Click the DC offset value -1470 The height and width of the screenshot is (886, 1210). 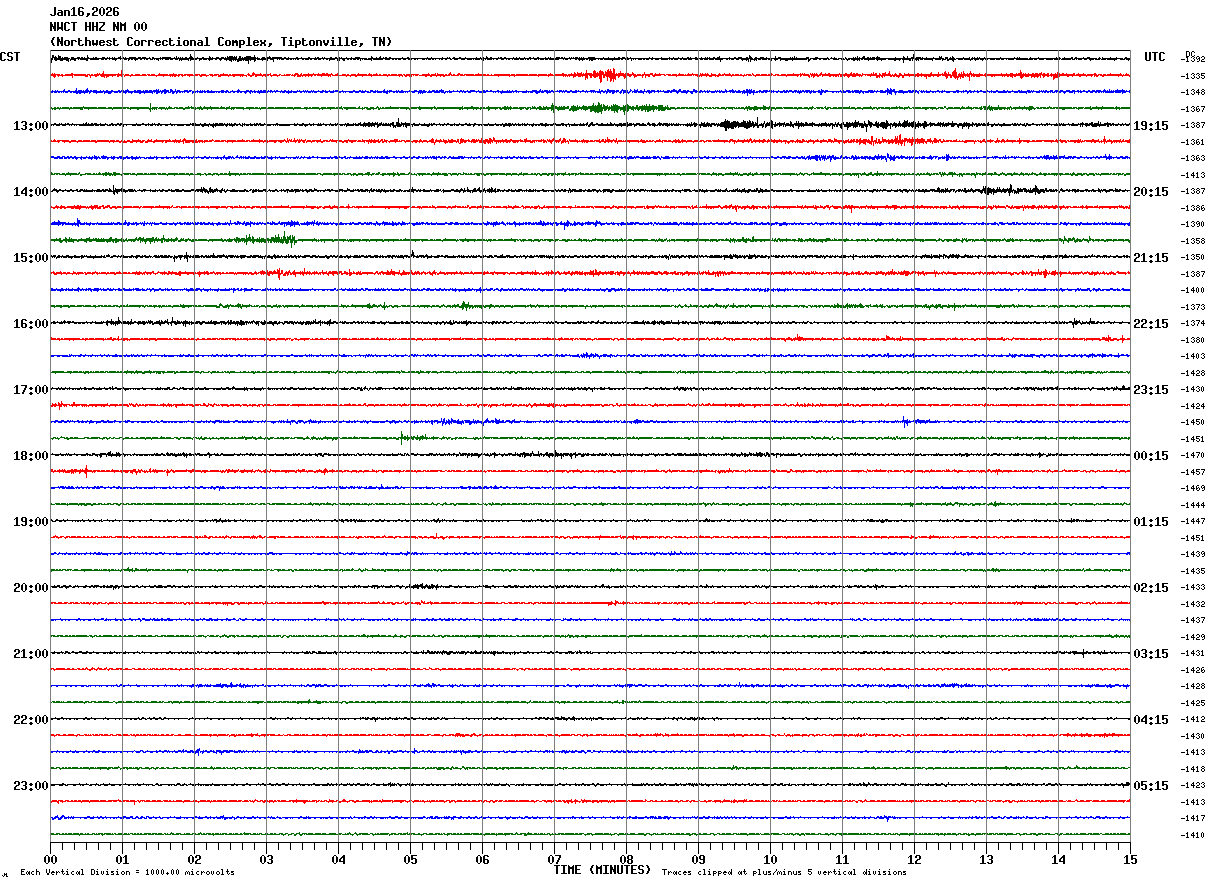(1192, 455)
